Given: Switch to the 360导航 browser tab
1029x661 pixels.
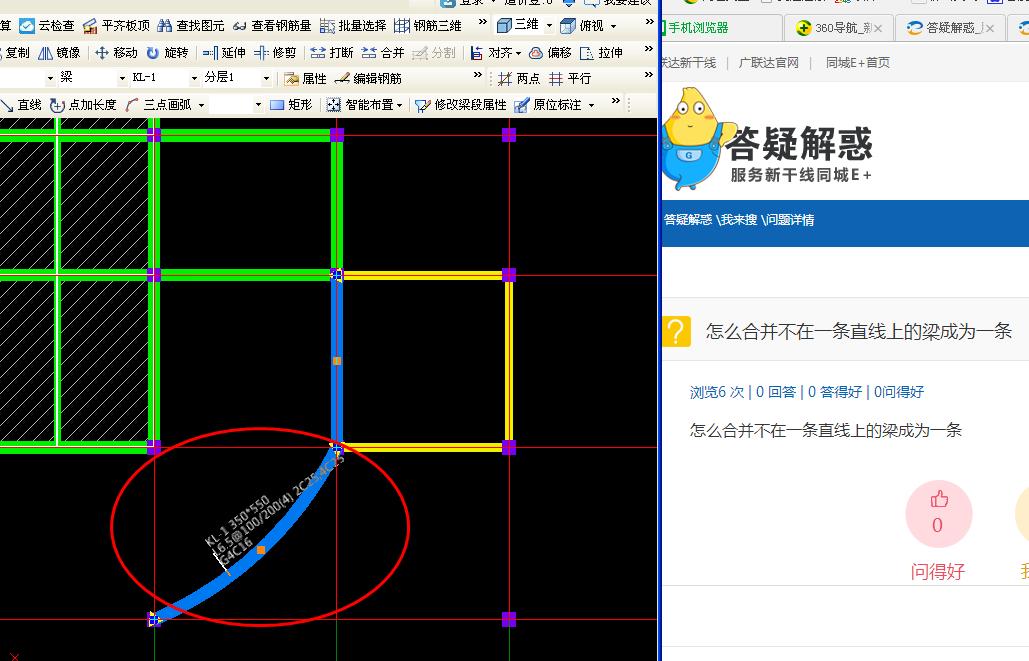Looking at the screenshot, I should tap(838, 28).
